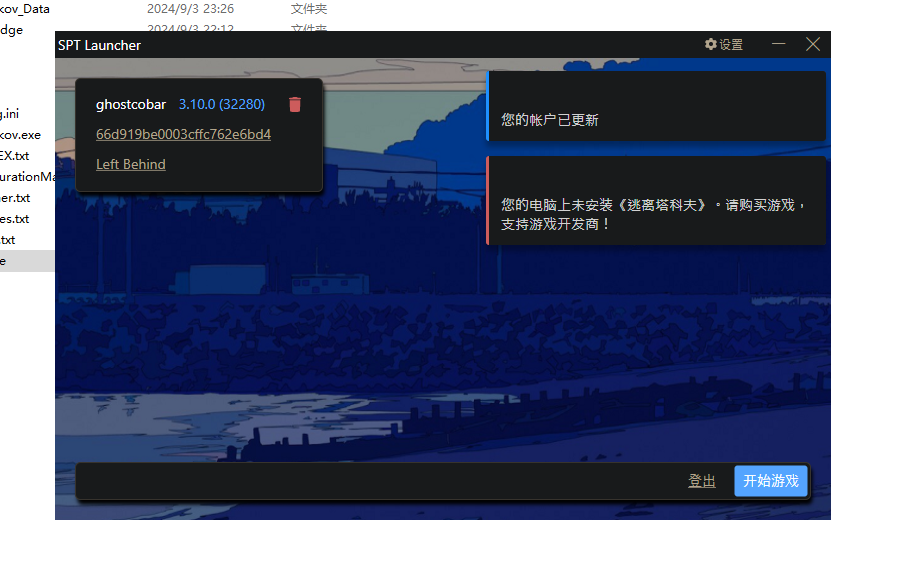
Task: Select the kov.exe file in file explorer
Action: pos(20,135)
